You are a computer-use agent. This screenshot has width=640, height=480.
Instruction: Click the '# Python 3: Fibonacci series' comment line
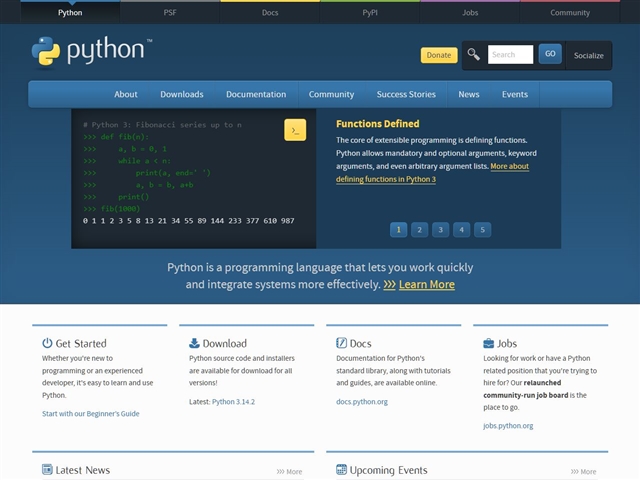tap(162, 125)
